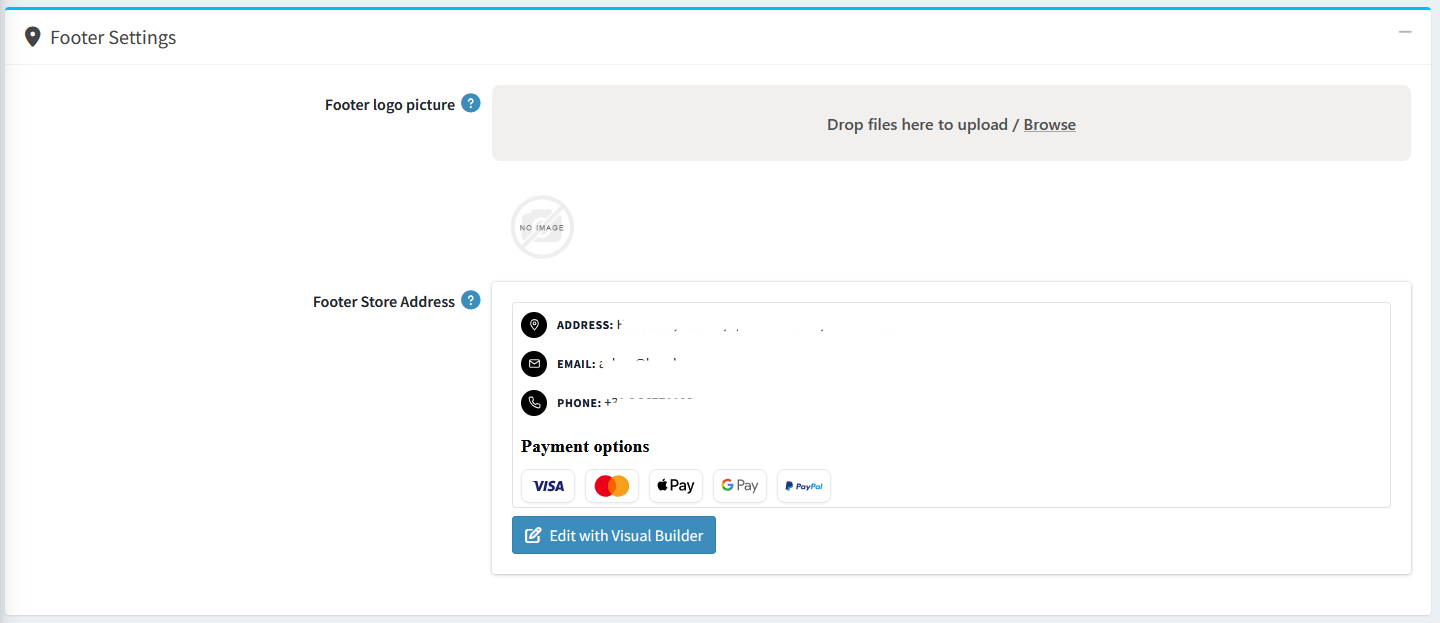This screenshot has height=623, width=1440.
Task: Click the Mastercard payment icon
Action: coord(612,486)
